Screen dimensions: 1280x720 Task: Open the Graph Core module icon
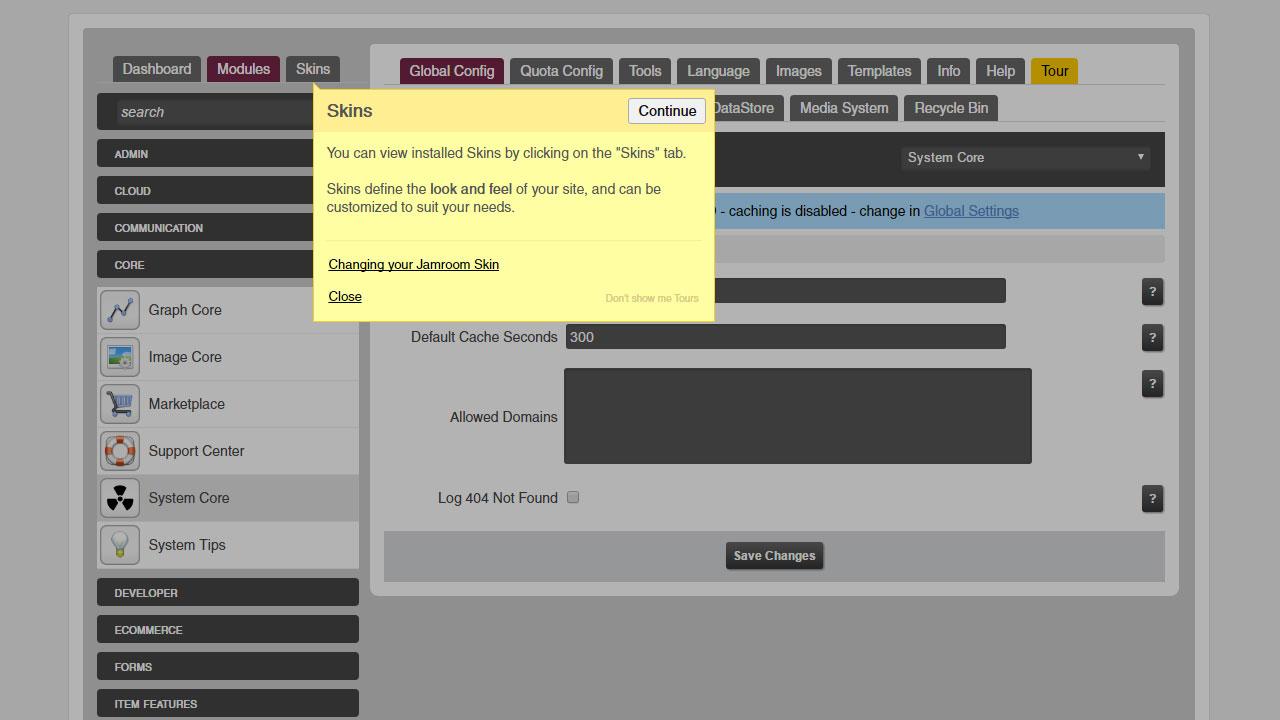click(120, 310)
